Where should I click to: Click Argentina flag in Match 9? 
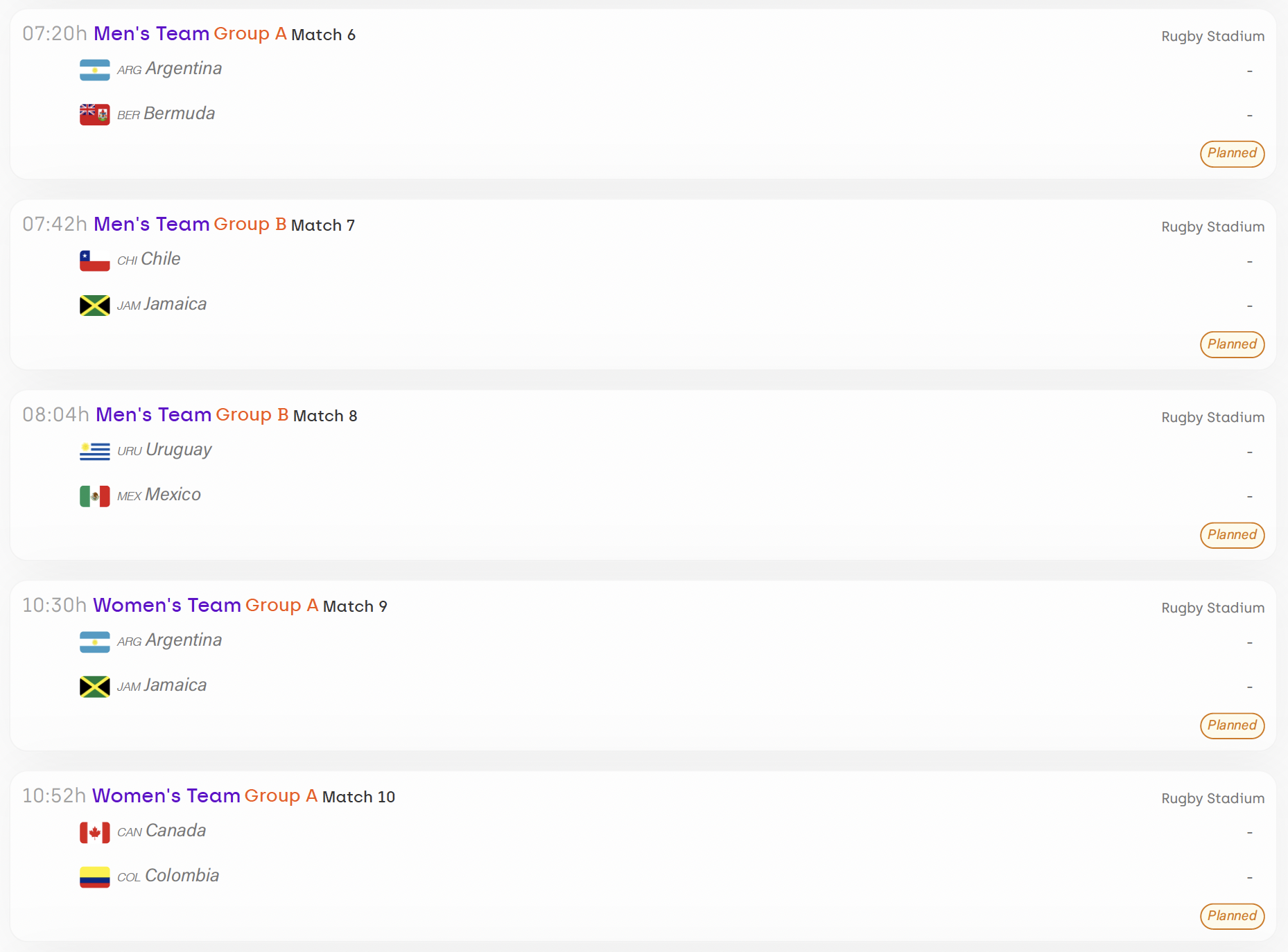click(94, 642)
